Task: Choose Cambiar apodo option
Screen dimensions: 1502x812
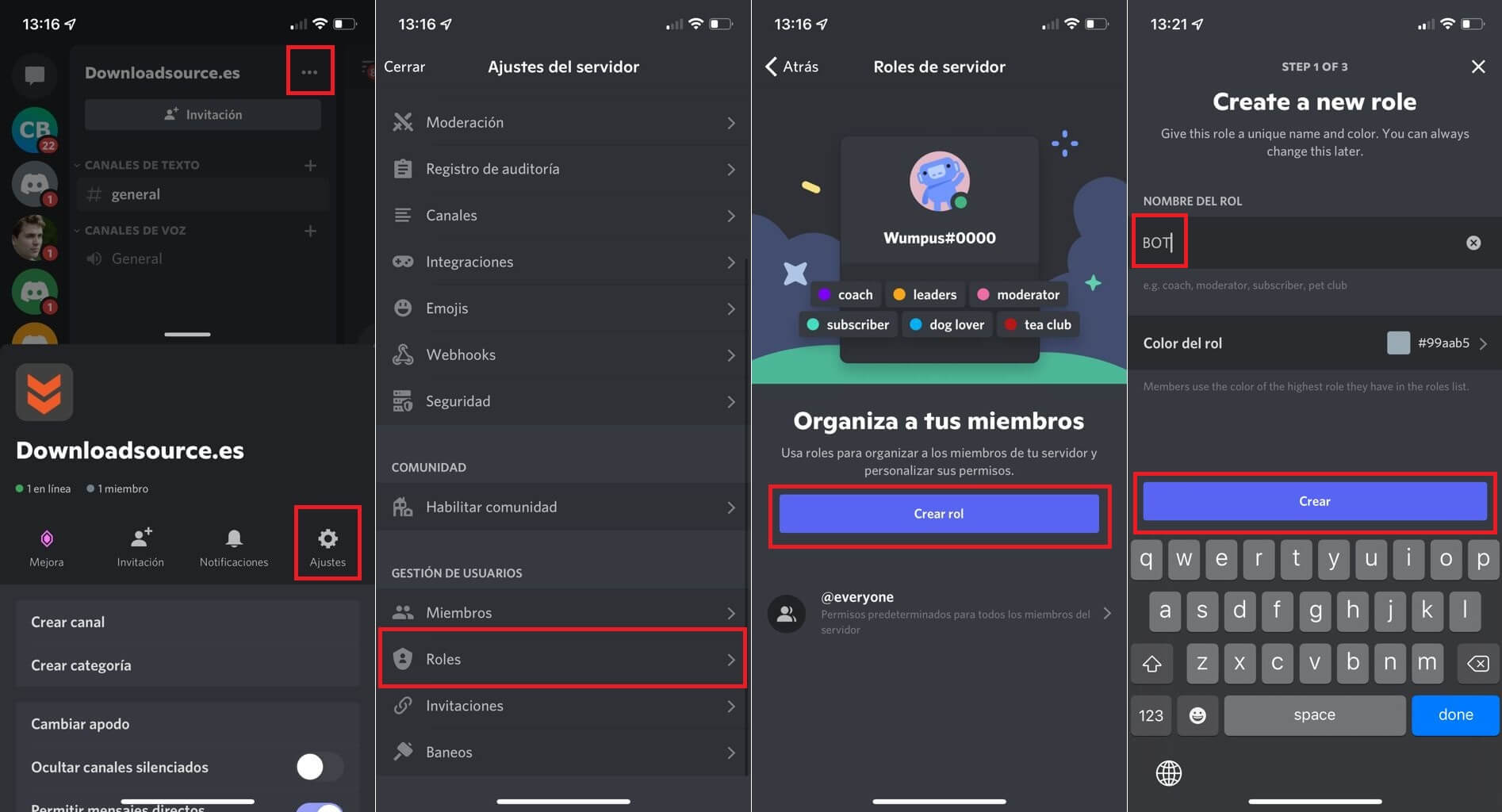Action: coord(187,724)
